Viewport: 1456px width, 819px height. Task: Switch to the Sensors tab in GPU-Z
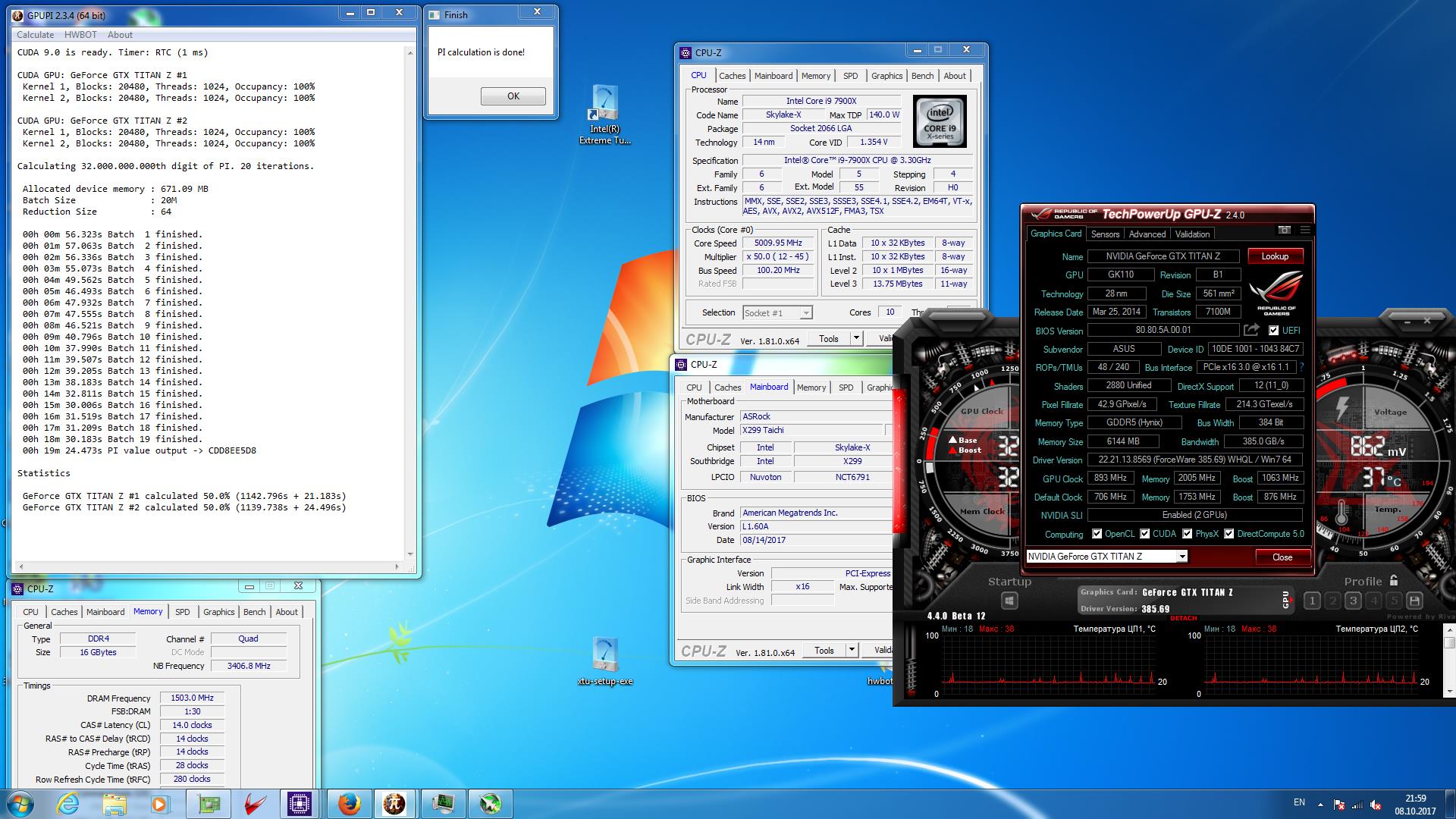(1105, 234)
